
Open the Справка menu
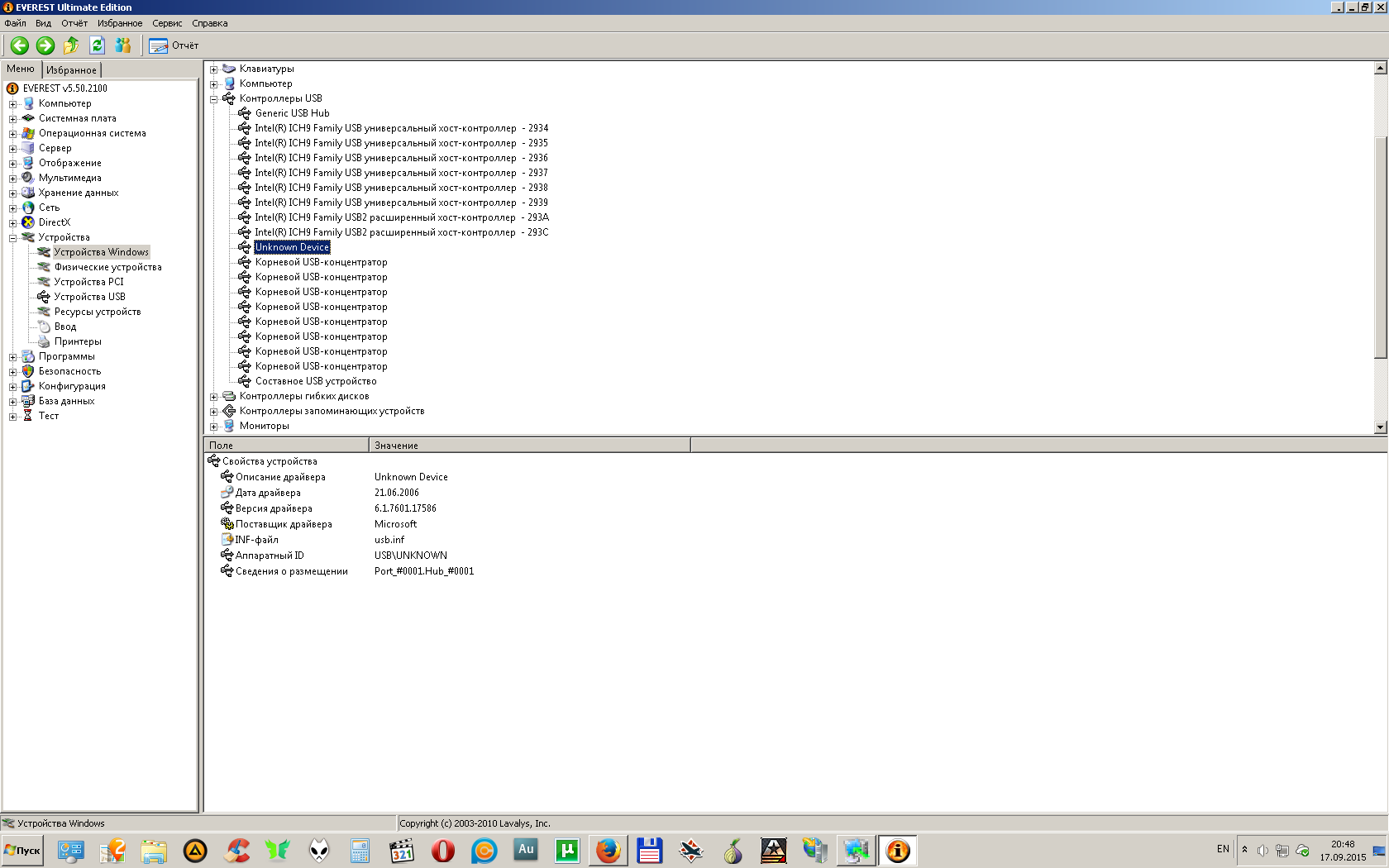point(210,23)
